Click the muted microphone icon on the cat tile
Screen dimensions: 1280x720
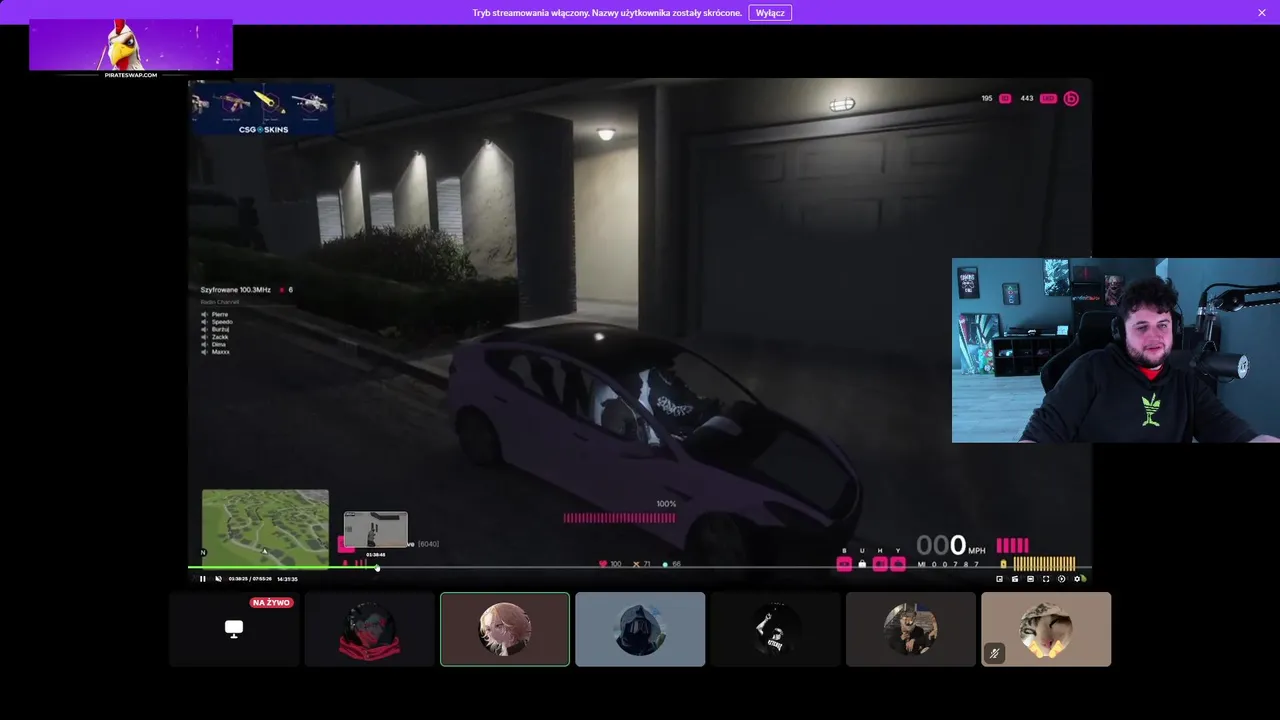click(x=994, y=653)
